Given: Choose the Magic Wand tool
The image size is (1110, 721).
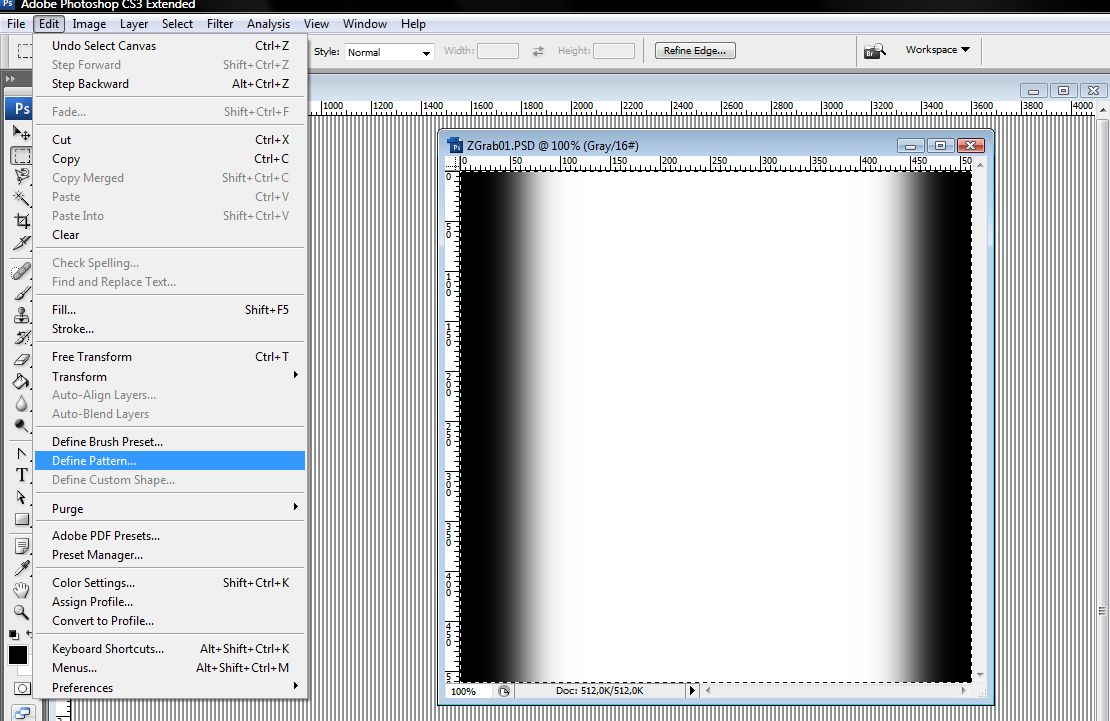Looking at the screenshot, I should tap(21, 198).
